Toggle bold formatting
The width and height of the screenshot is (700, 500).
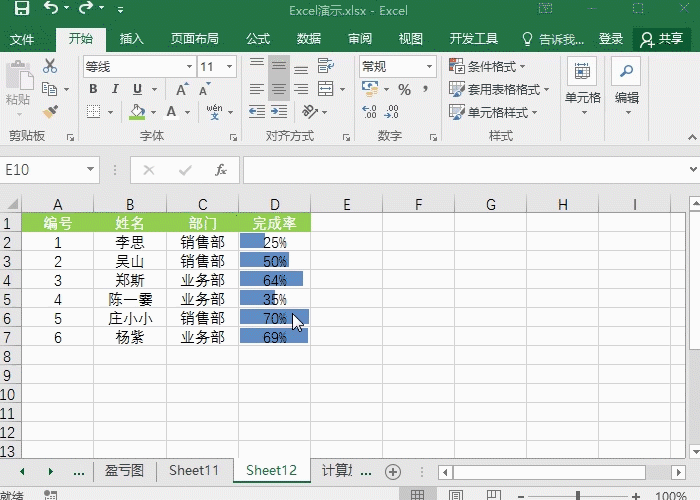pos(93,89)
